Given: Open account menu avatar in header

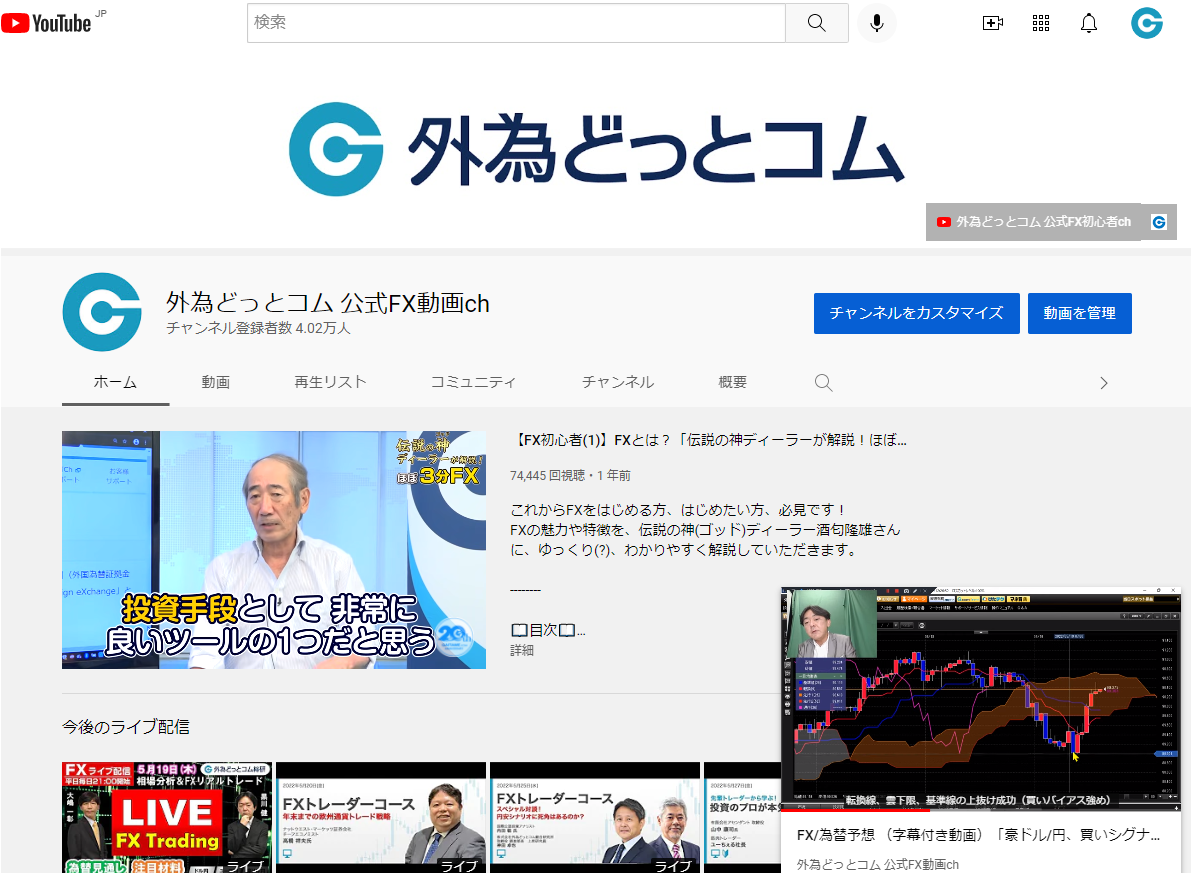Looking at the screenshot, I should click(x=1146, y=23).
